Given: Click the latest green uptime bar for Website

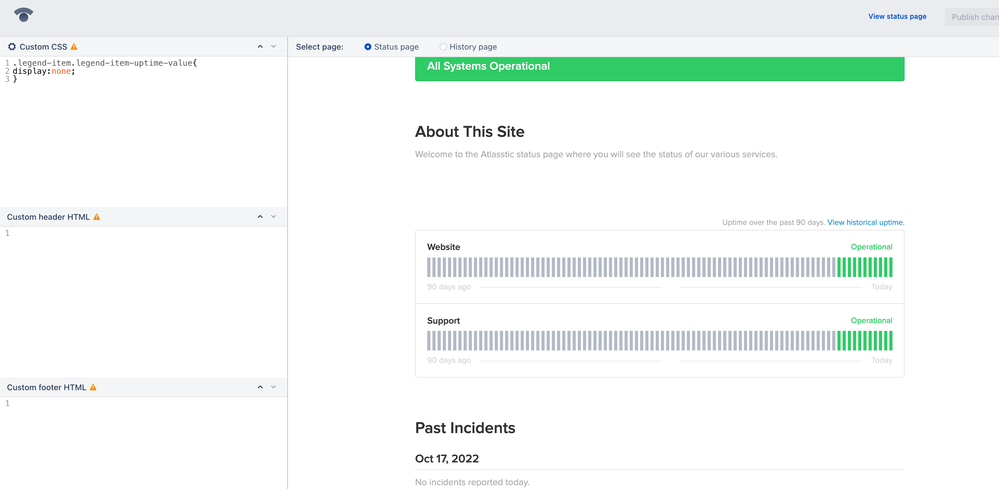Looking at the screenshot, I should click(x=890, y=267).
